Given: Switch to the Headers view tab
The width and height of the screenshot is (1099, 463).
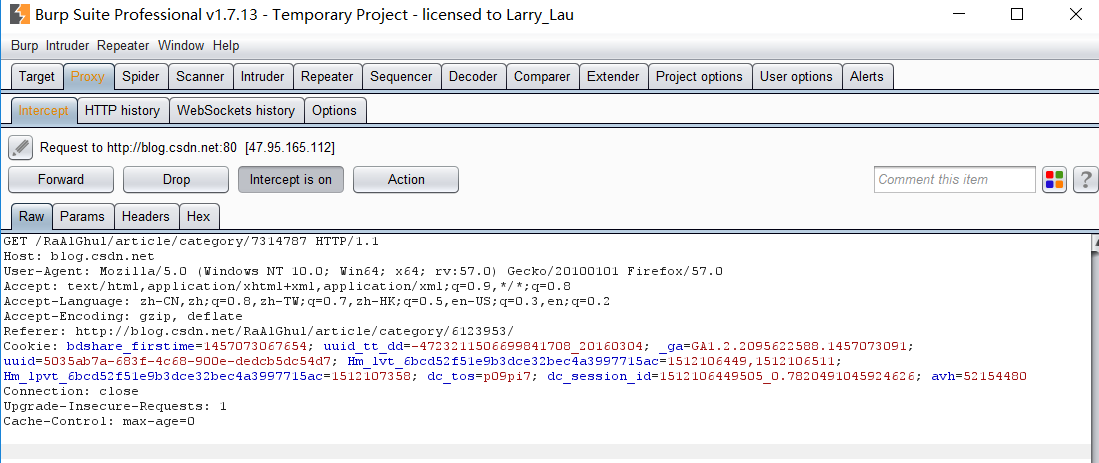Looking at the screenshot, I should [146, 216].
